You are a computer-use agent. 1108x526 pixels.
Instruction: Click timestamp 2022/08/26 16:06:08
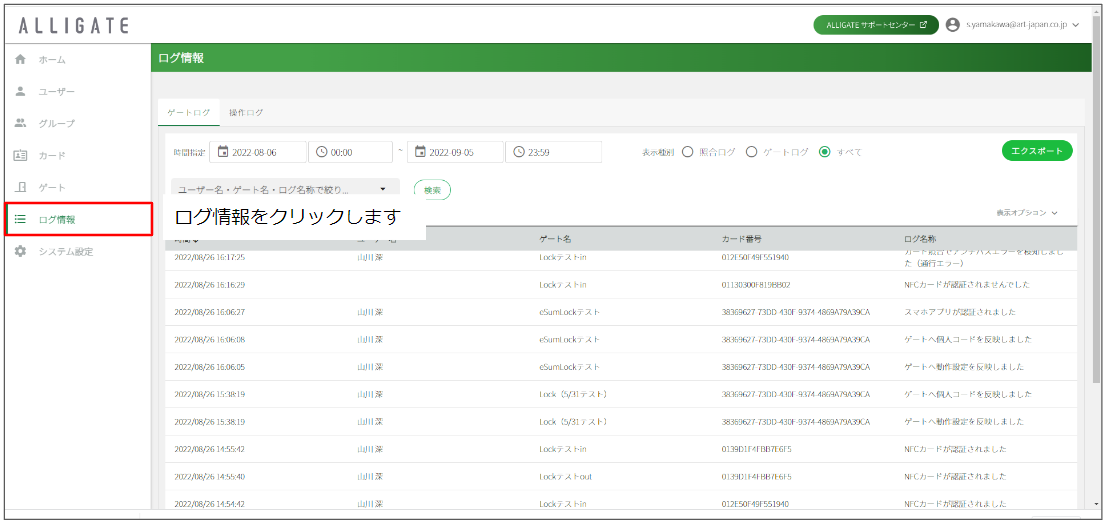(x=209, y=339)
